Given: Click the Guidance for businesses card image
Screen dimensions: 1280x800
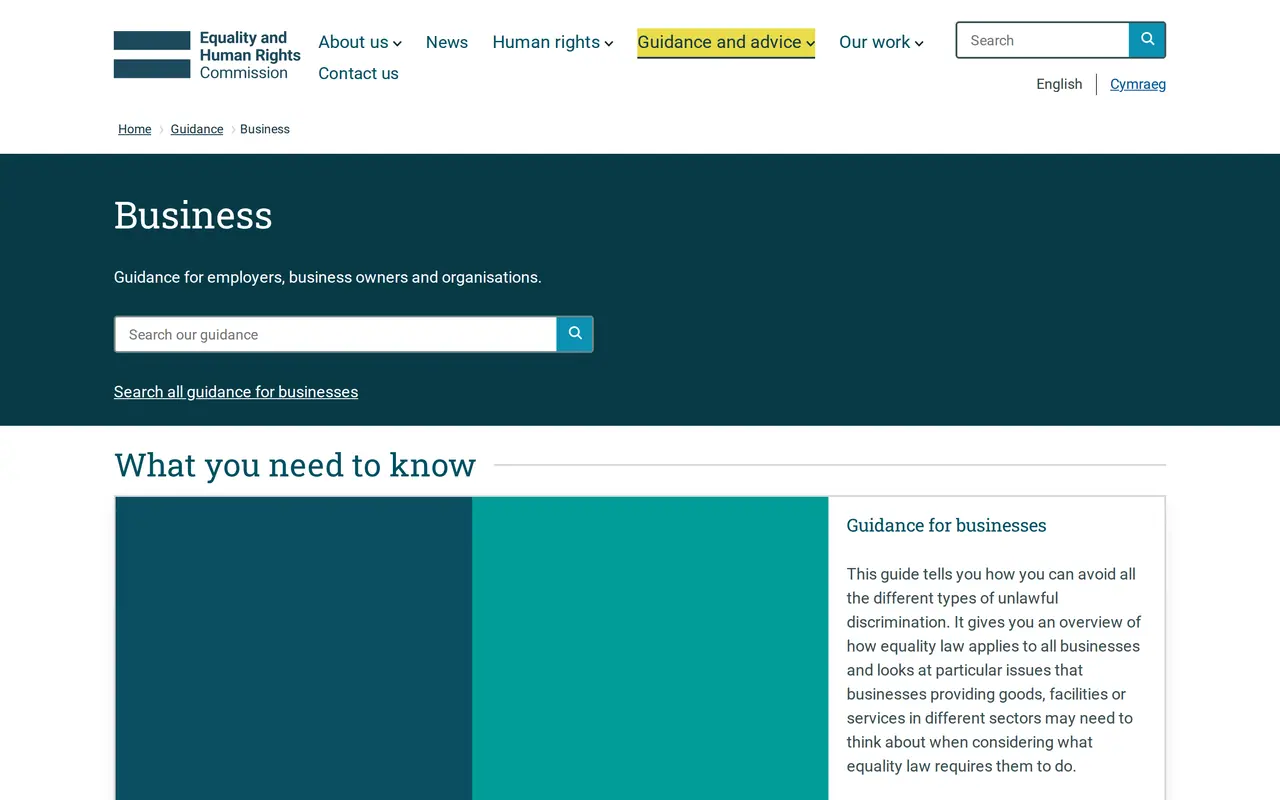Looking at the screenshot, I should pos(472,648).
